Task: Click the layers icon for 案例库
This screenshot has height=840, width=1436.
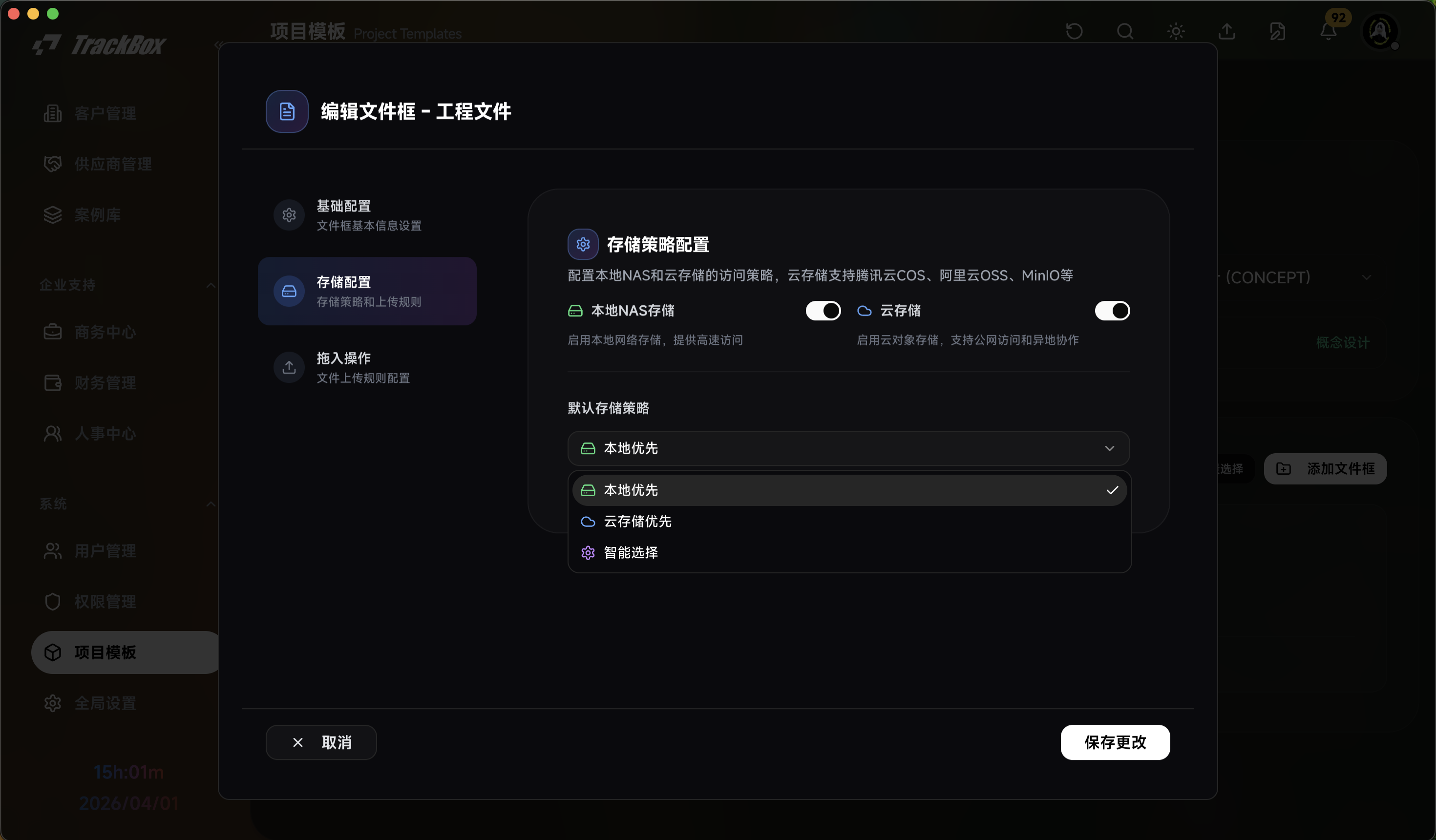Action: coord(53,215)
